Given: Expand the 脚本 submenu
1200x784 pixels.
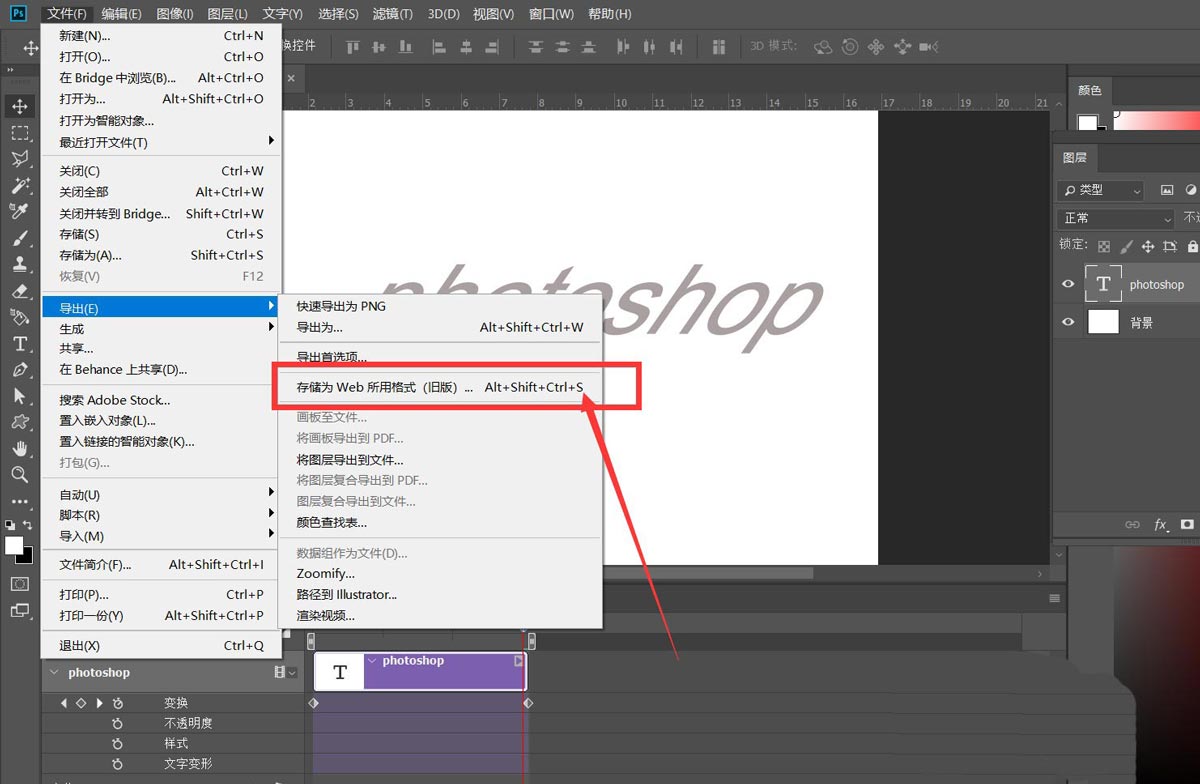Looking at the screenshot, I should tap(161, 515).
